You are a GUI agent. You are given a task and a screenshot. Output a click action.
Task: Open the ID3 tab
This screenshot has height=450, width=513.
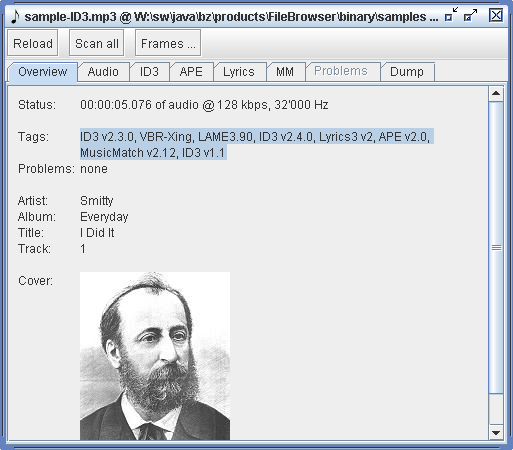149,72
